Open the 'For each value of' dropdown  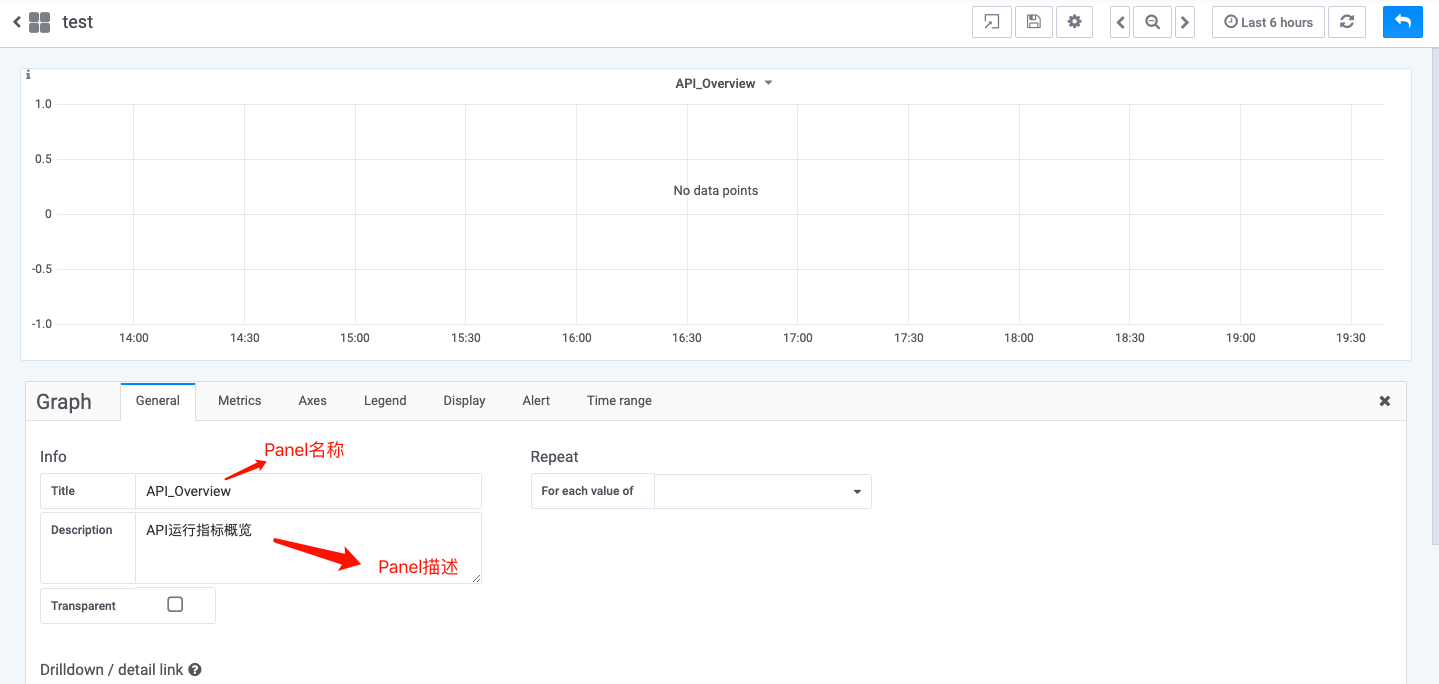[x=762, y=491]
